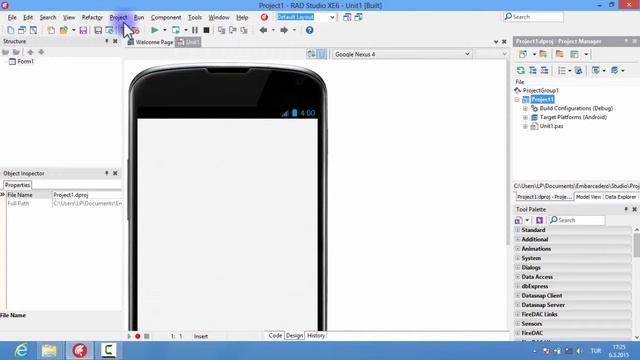Image resolution: width=640 pixels, height=360 pixels.
Task: Open the Default Layout desktop dropdown
Action: (332, 17)
